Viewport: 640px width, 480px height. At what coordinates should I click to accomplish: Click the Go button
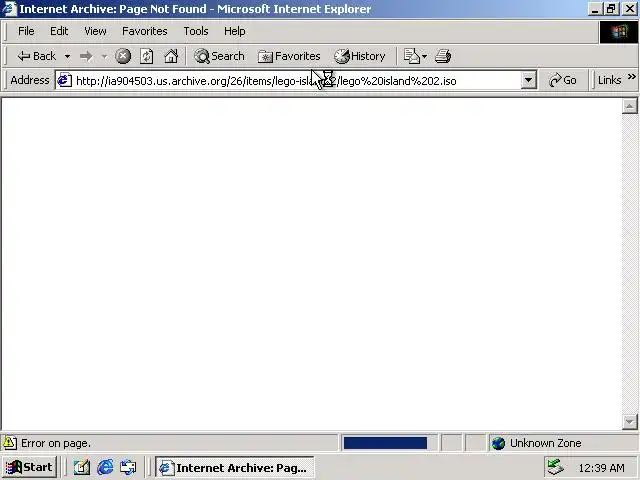coord(562,80)
